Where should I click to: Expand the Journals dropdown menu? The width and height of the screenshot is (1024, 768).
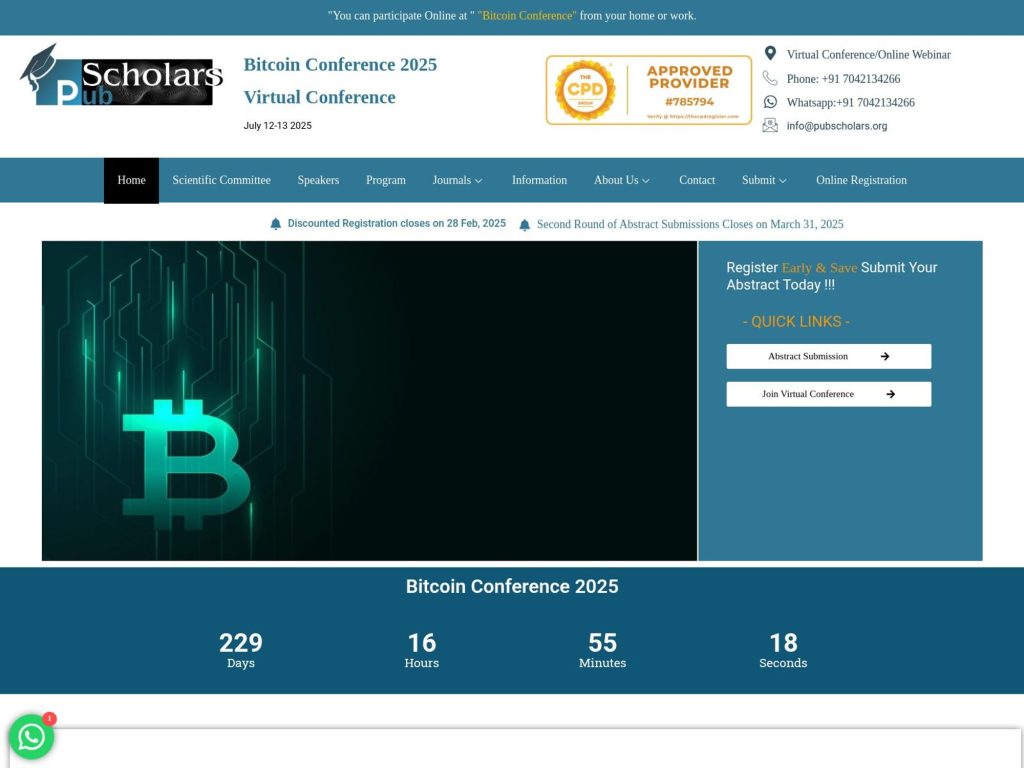point(457,180)
